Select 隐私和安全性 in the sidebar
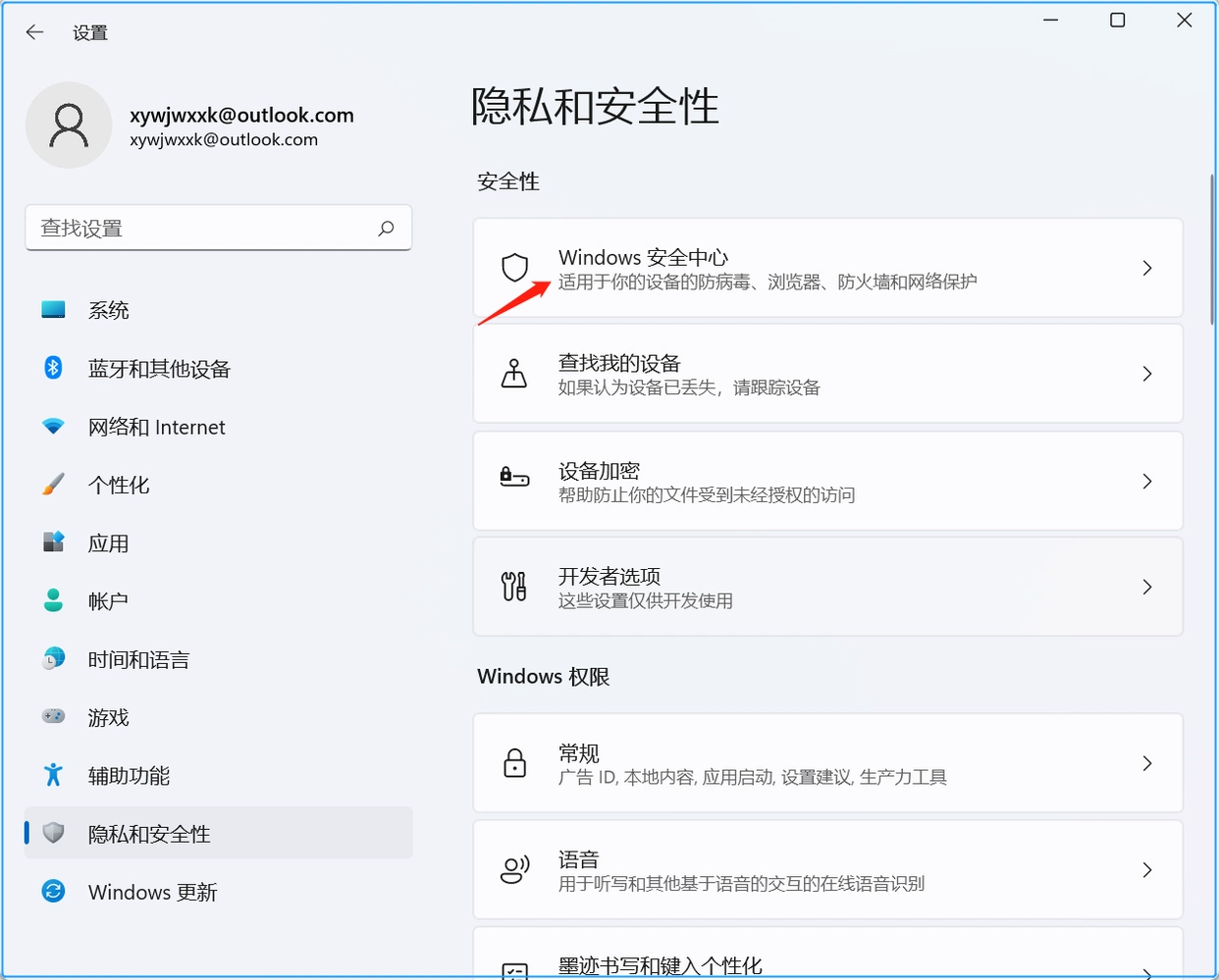Image resolution: width=1219 pixels, height=980 pixels. 147,833
